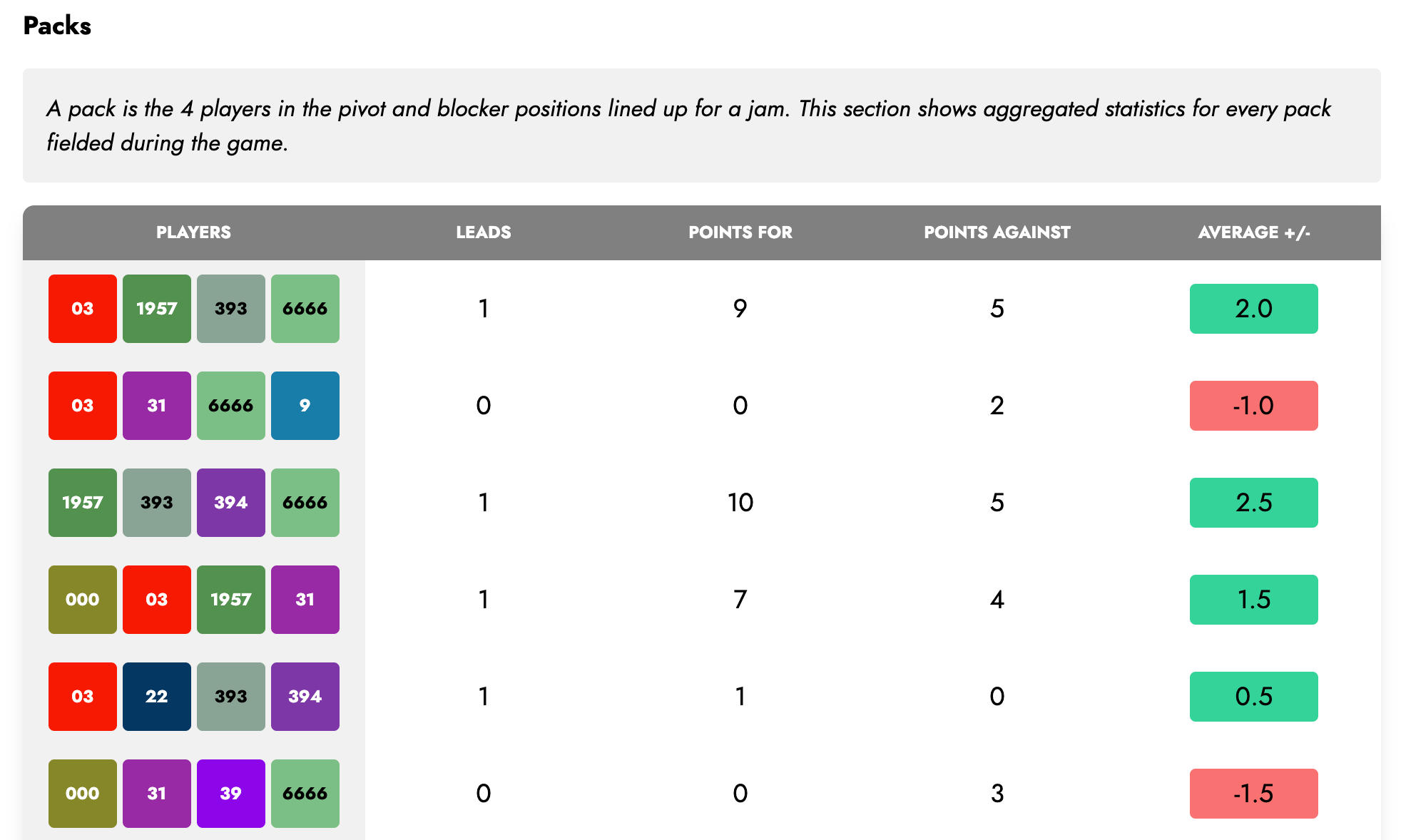This screenshot has width=1401, height=840.
Task: Choose the bright purple player 39 badge
Action: 231,794
